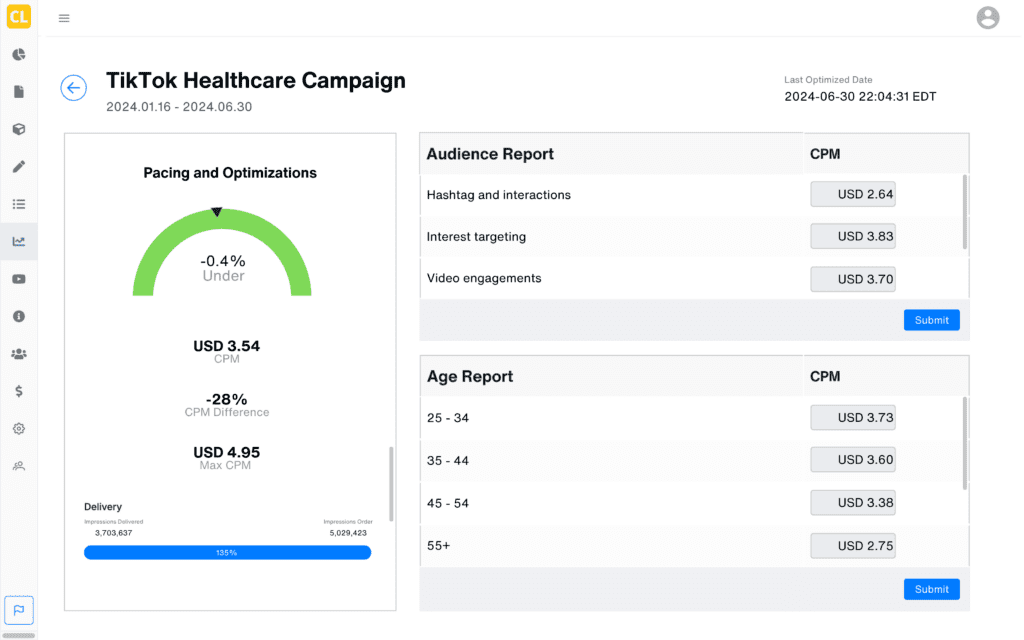Open the document file sidebar icon
Screen dimensions: 1024x640
pos(19,91)
